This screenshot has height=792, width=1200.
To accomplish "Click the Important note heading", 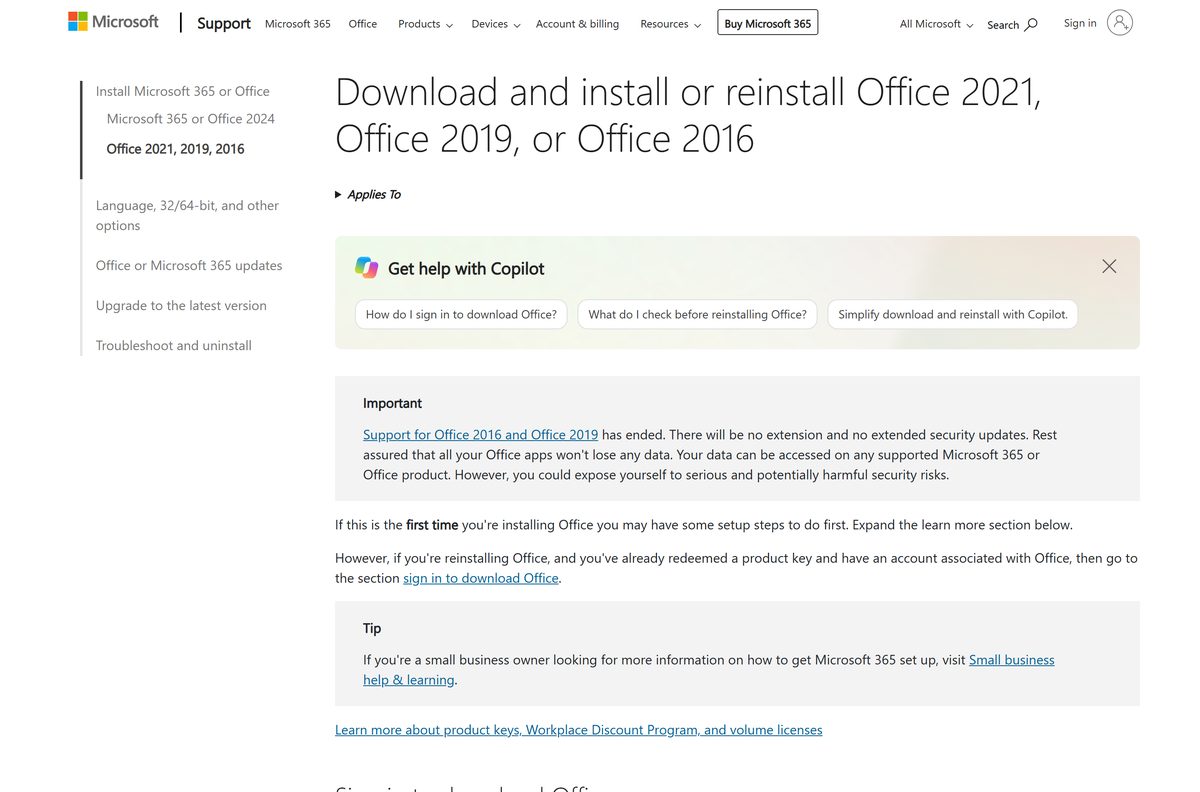I will click(392, 403).
